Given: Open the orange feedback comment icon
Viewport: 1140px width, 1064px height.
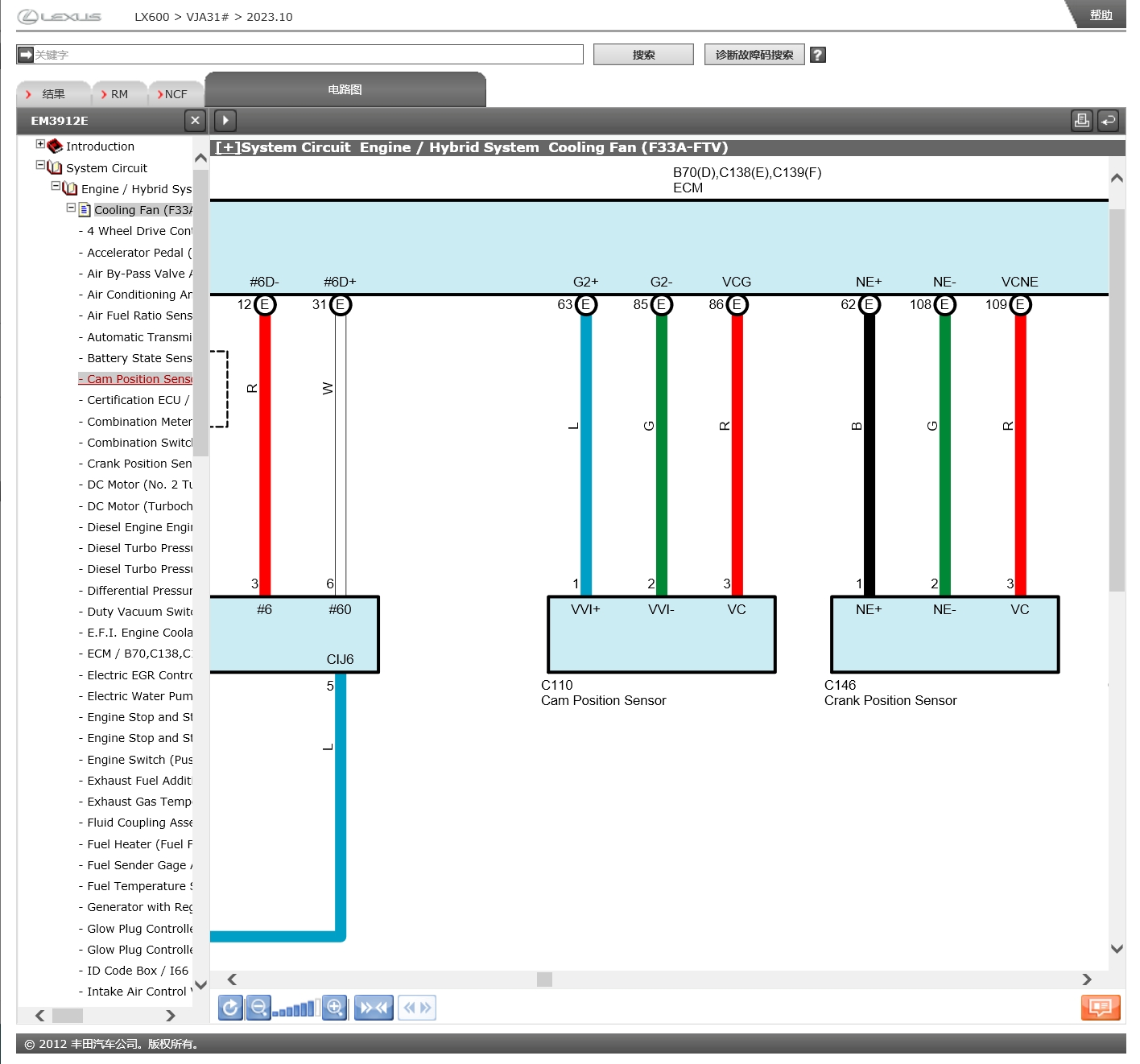Looking at the screenshot, I should point(1100,1008).
